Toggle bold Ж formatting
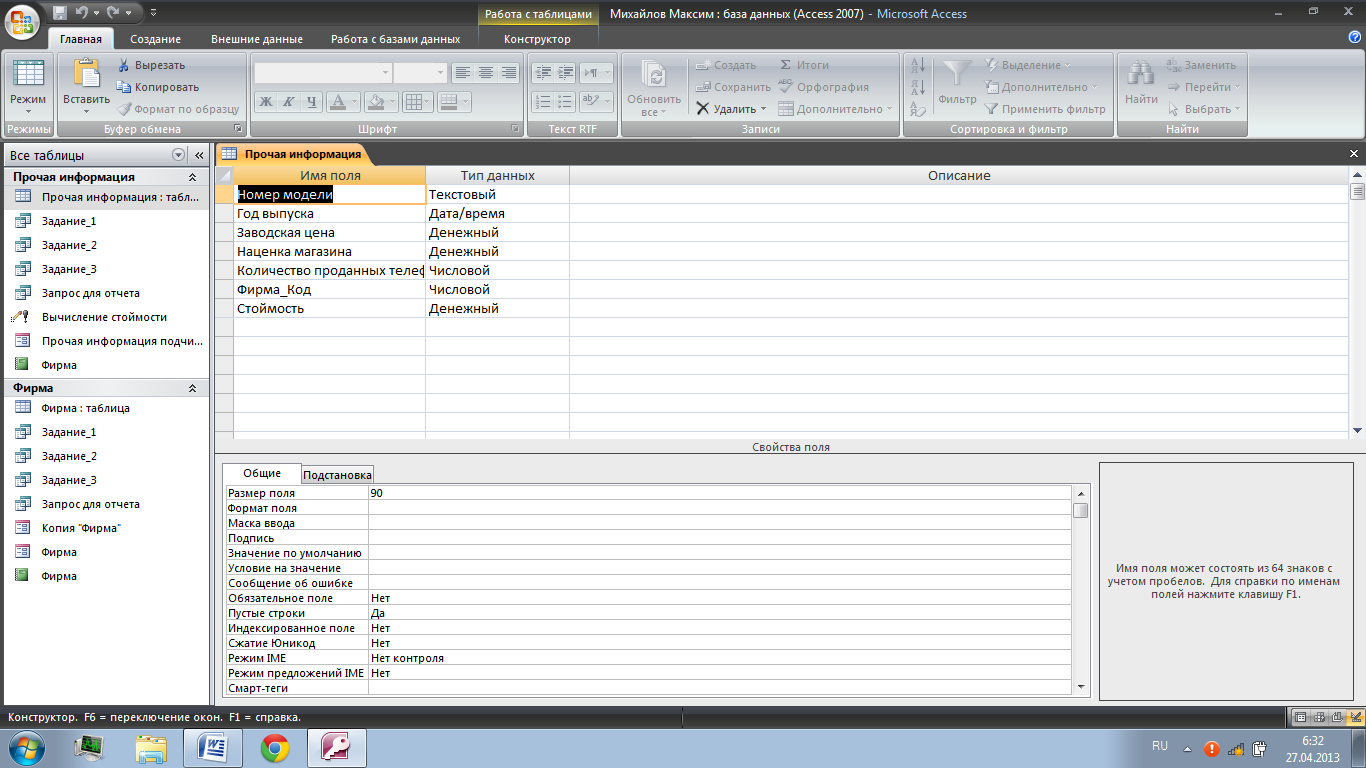1366x768 pixels. click(265, 101)
